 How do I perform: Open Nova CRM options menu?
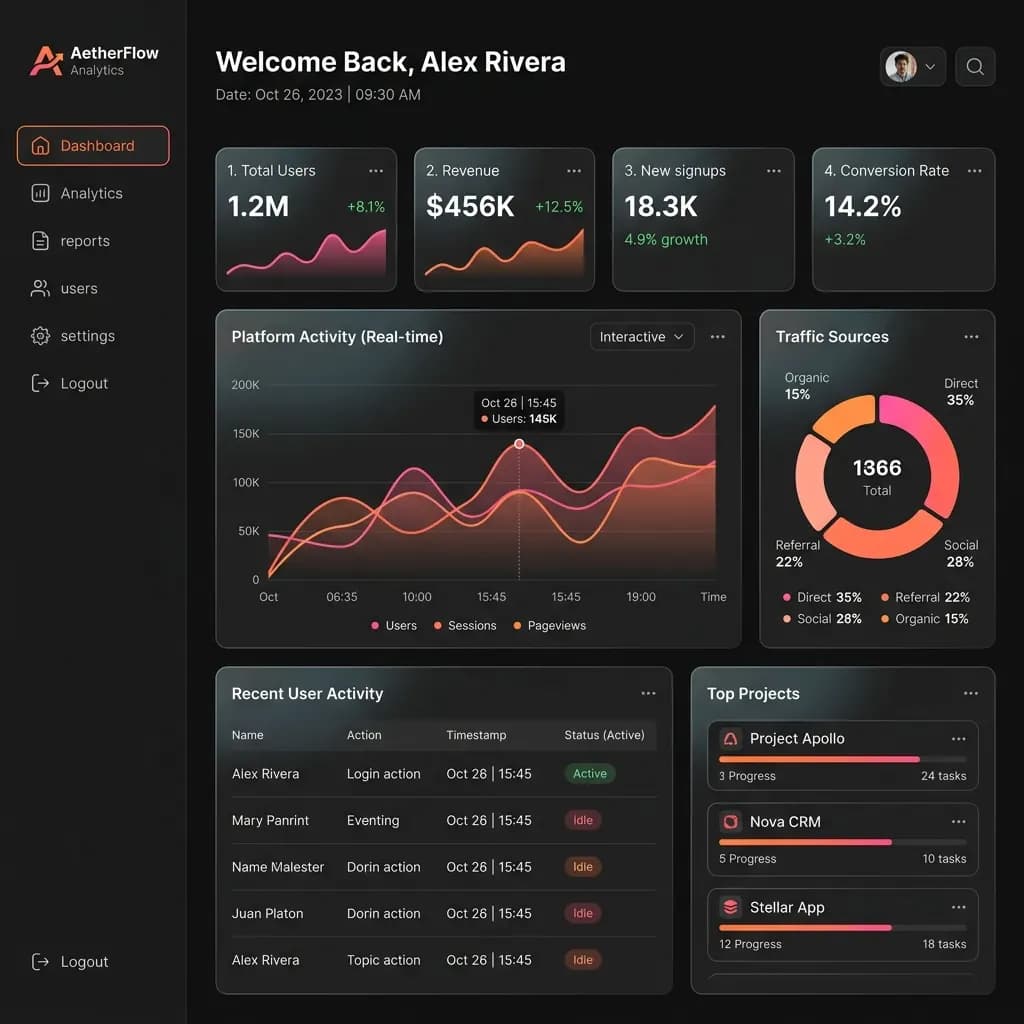coord(959,822)
